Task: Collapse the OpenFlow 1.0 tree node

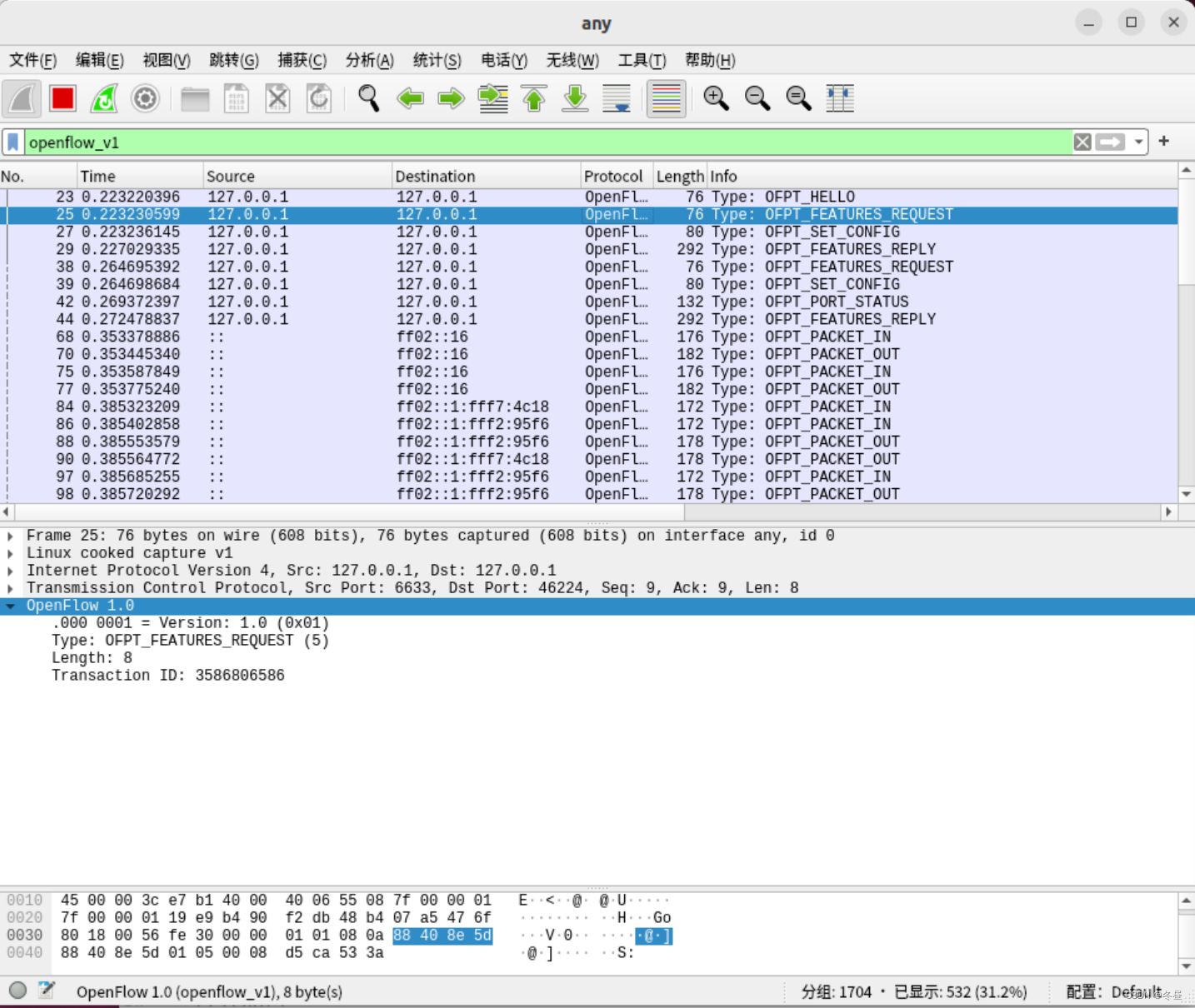Action: tap(10, 606)
